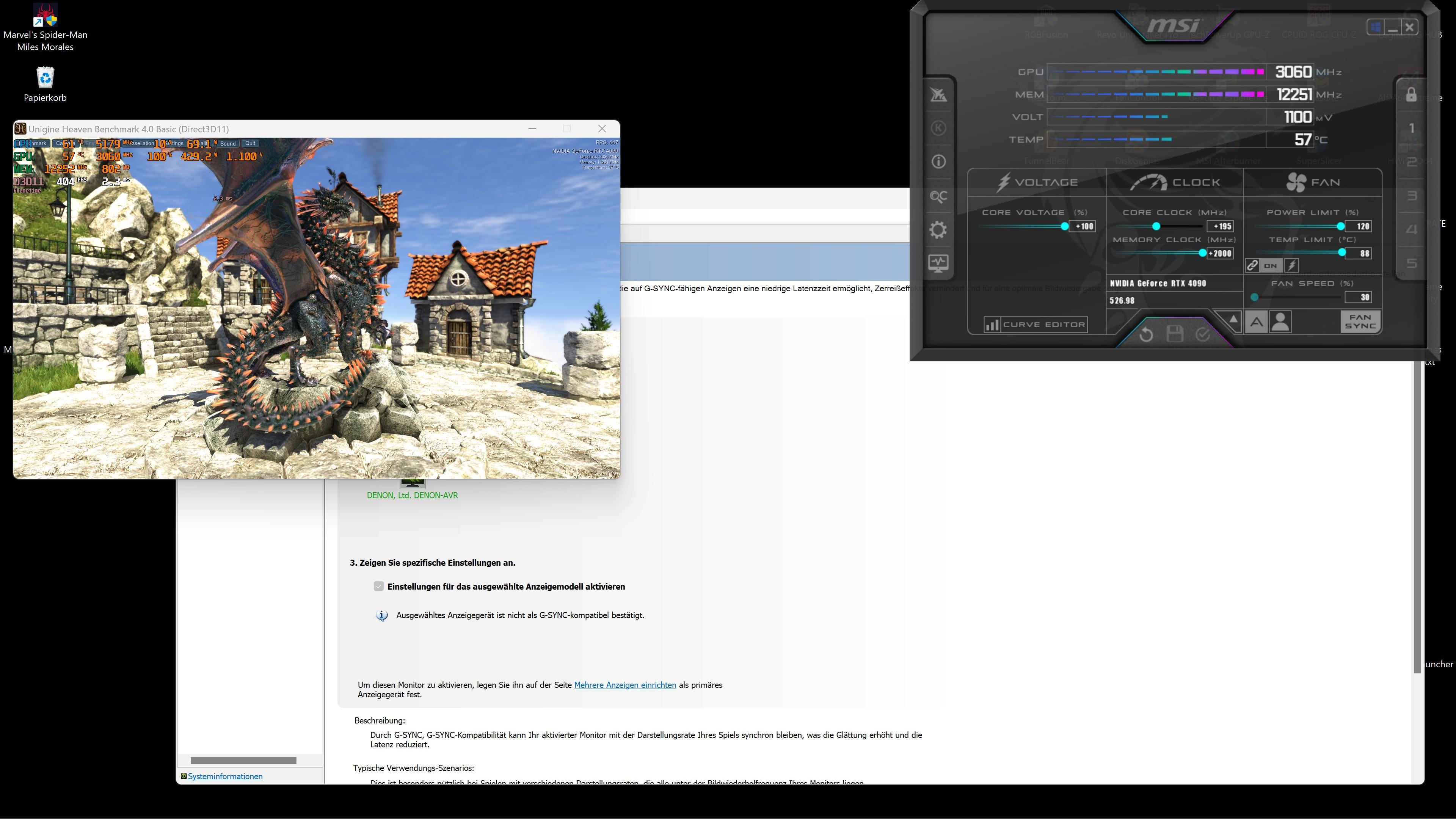Open the Systeminformationen link

coord(225,777)
